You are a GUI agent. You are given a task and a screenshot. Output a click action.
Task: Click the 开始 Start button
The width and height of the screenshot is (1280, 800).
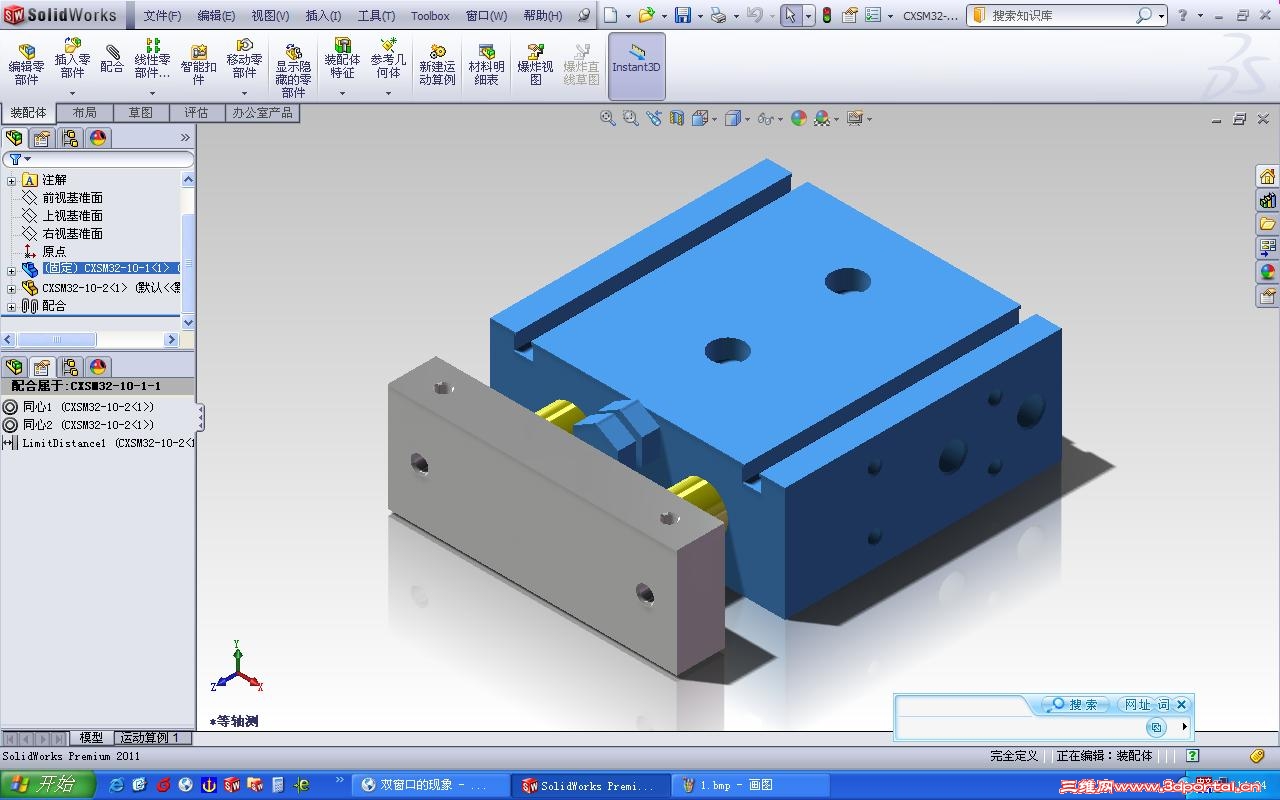(47, 785)
